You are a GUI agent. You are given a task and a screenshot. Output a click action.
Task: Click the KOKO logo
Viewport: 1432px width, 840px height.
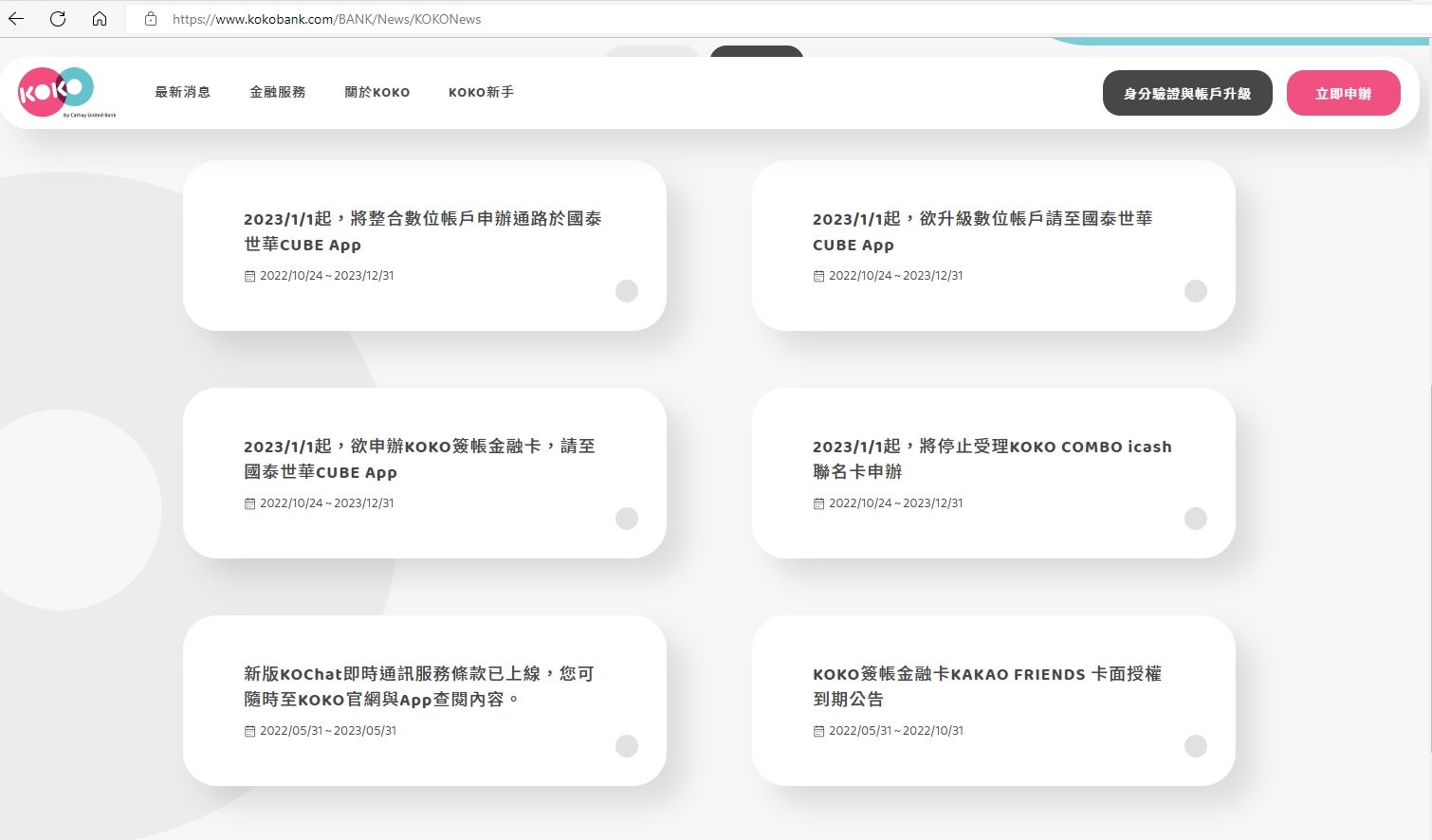pyautogui.click(x=64, y=92)
